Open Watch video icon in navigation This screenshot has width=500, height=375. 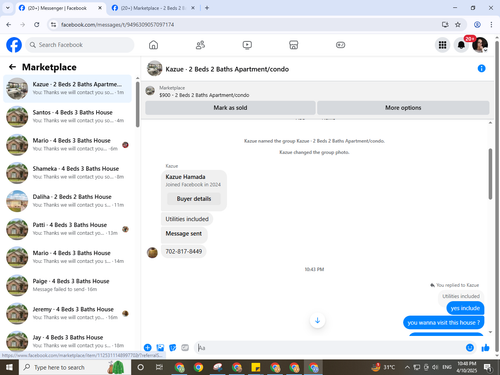point(247,45)
